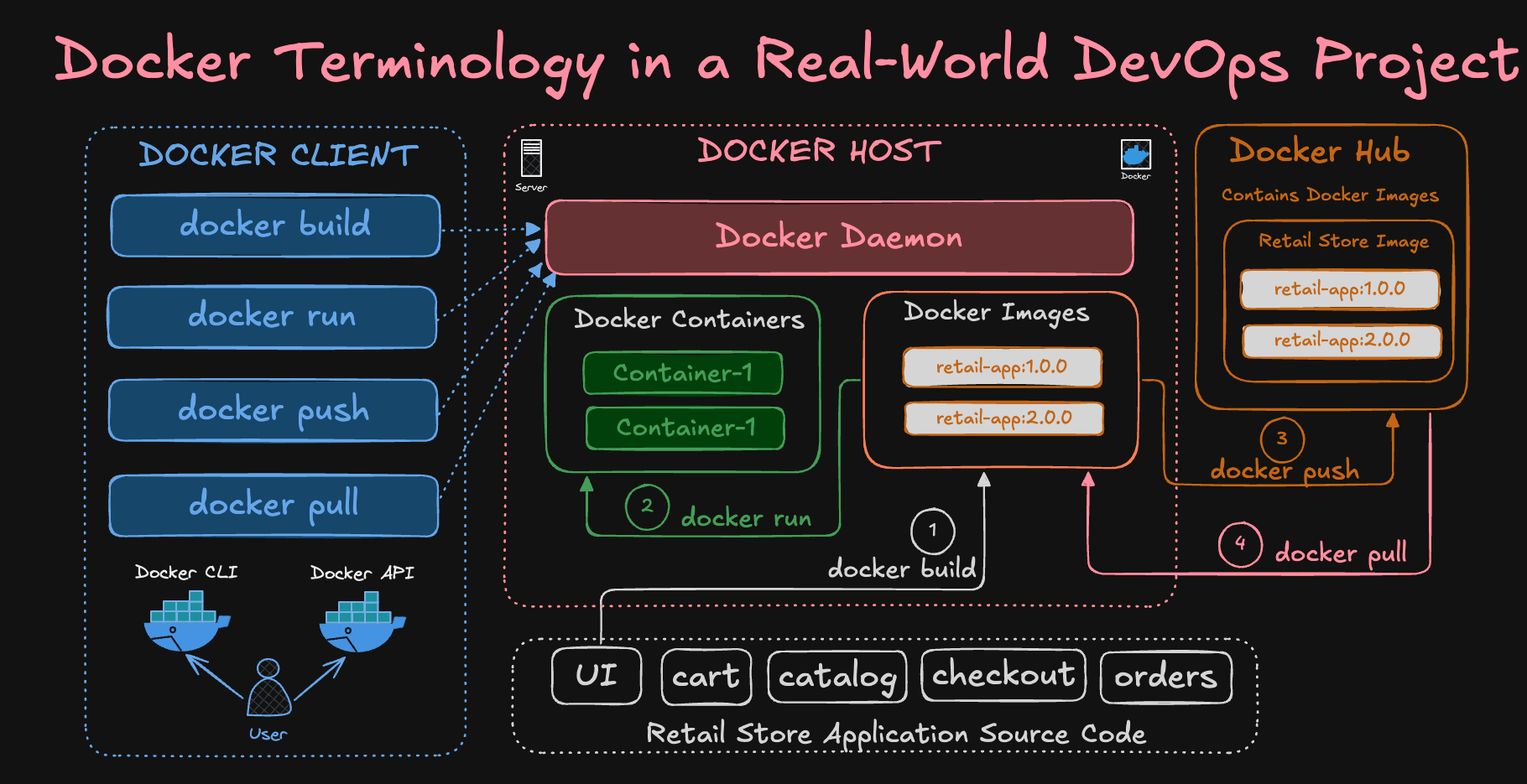1527x784 pixels.
Task: Toggle retail-app:2.0.0 in Docker Hub
Action: tap(1340, 341)
